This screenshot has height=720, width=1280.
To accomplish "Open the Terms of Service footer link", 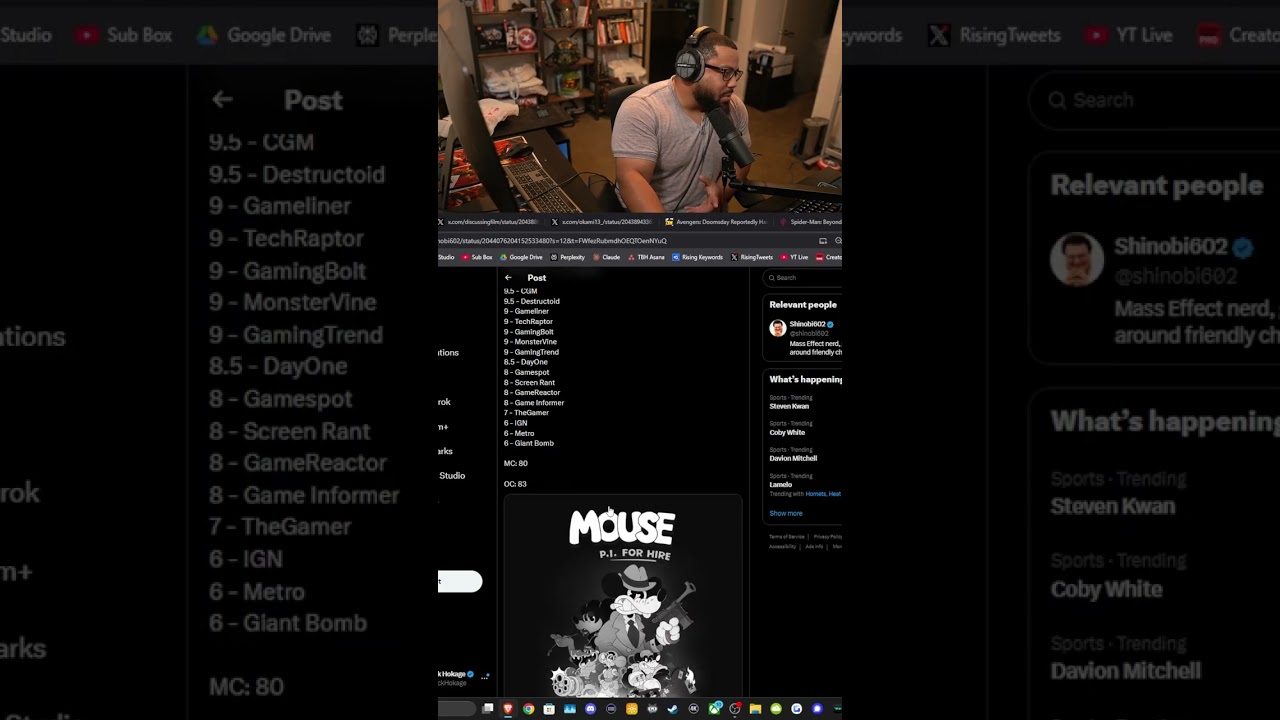I will click(x=787, y=537).
